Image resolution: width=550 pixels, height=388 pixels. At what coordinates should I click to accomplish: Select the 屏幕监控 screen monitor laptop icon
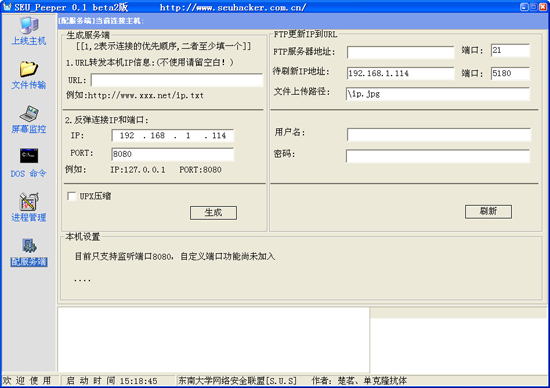[x=29, y=113]
